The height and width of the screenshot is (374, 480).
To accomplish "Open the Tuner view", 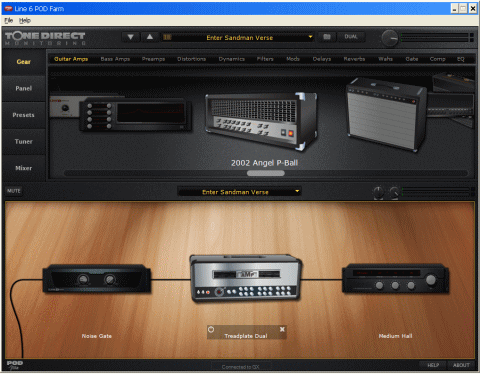I will click(23, 142).
